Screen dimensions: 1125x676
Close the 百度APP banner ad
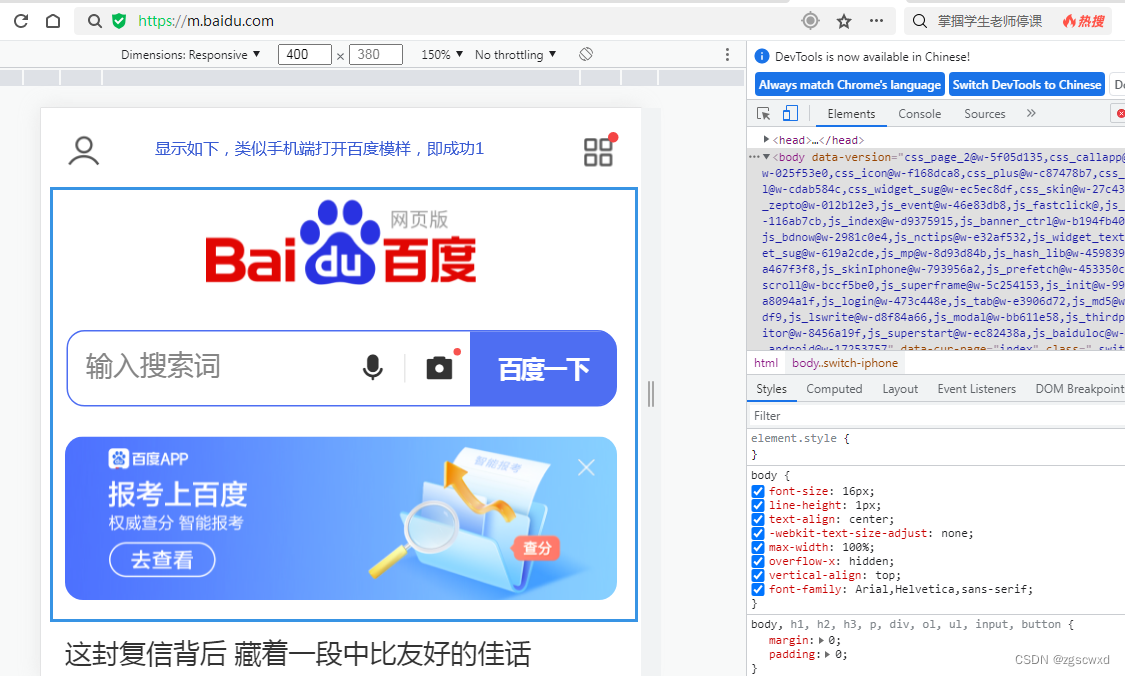click(586, 468)
